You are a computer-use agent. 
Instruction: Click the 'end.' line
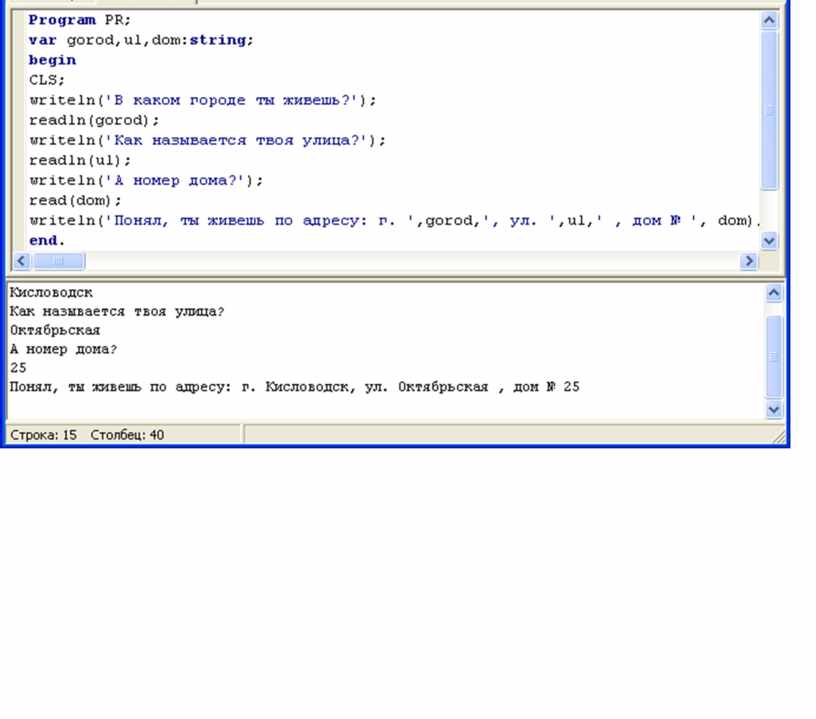[47, 241]
